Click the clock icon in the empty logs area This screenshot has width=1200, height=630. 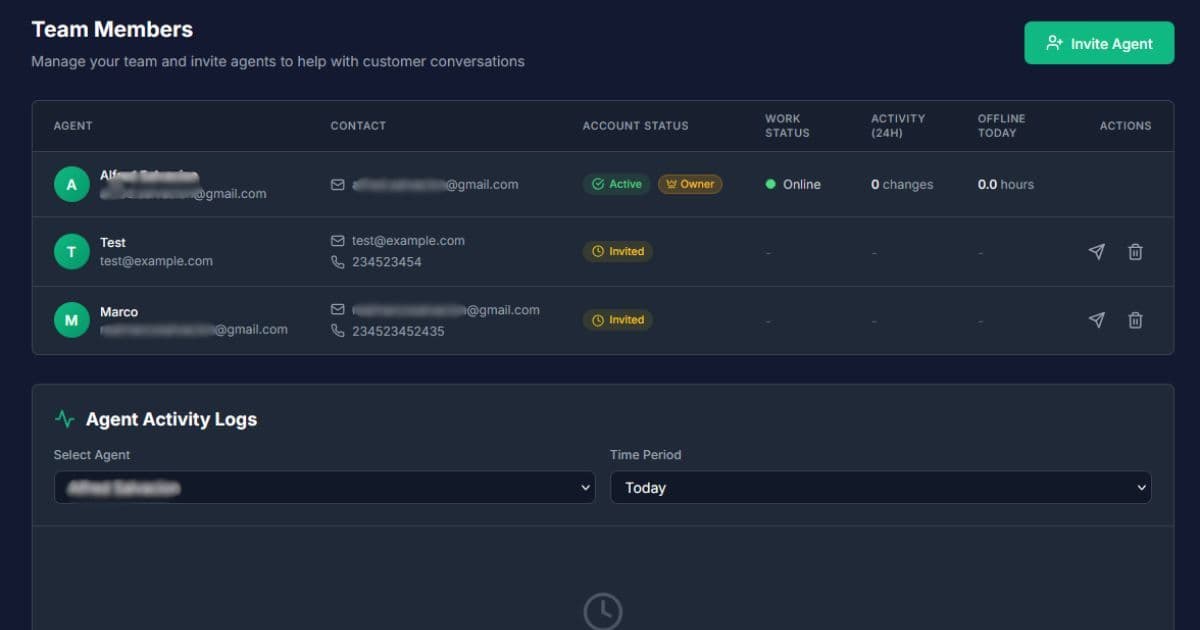point(602,610)
